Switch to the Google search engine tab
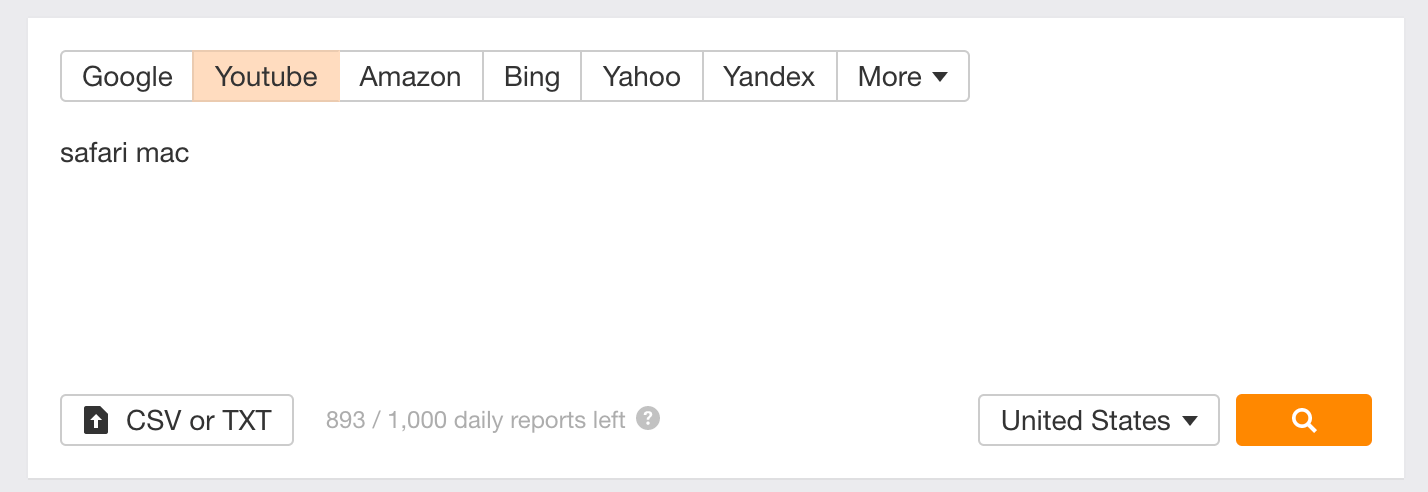 [x=127, y=77]
